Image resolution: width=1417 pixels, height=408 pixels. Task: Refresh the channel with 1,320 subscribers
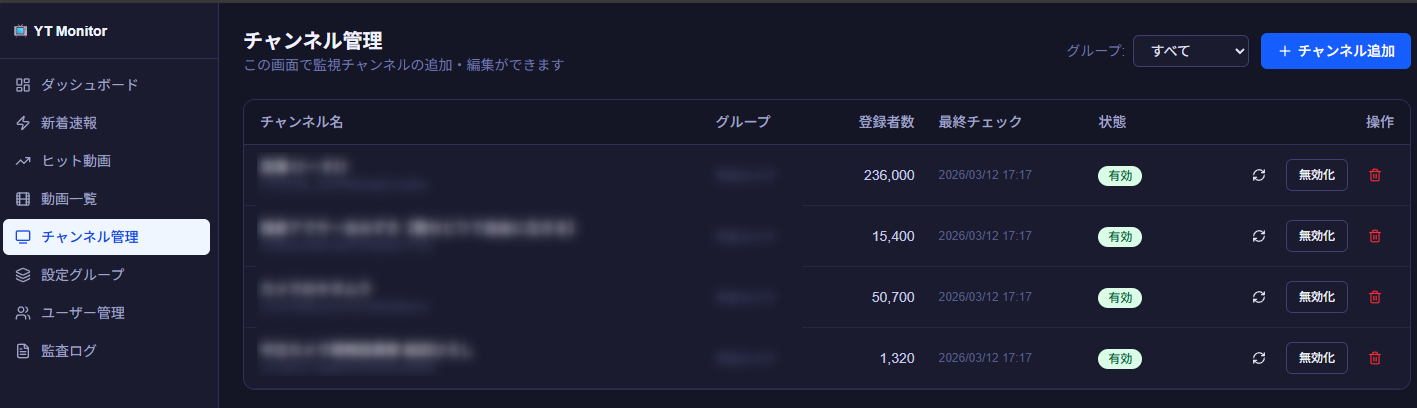pyautogui.click(x=1259, y=358)
